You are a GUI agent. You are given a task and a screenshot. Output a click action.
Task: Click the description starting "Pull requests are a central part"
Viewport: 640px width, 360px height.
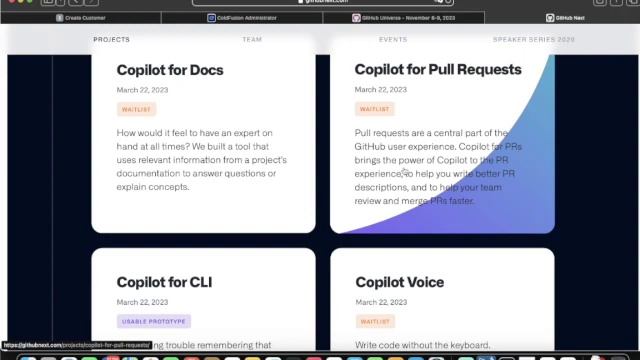438,167
